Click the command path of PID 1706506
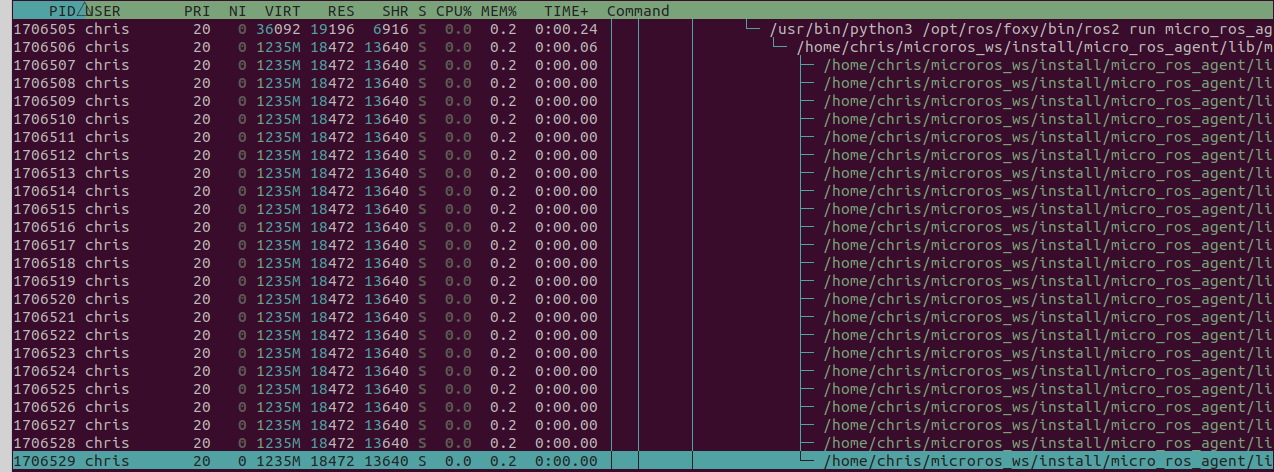 pyautogui.click(x=1035, y=47)
